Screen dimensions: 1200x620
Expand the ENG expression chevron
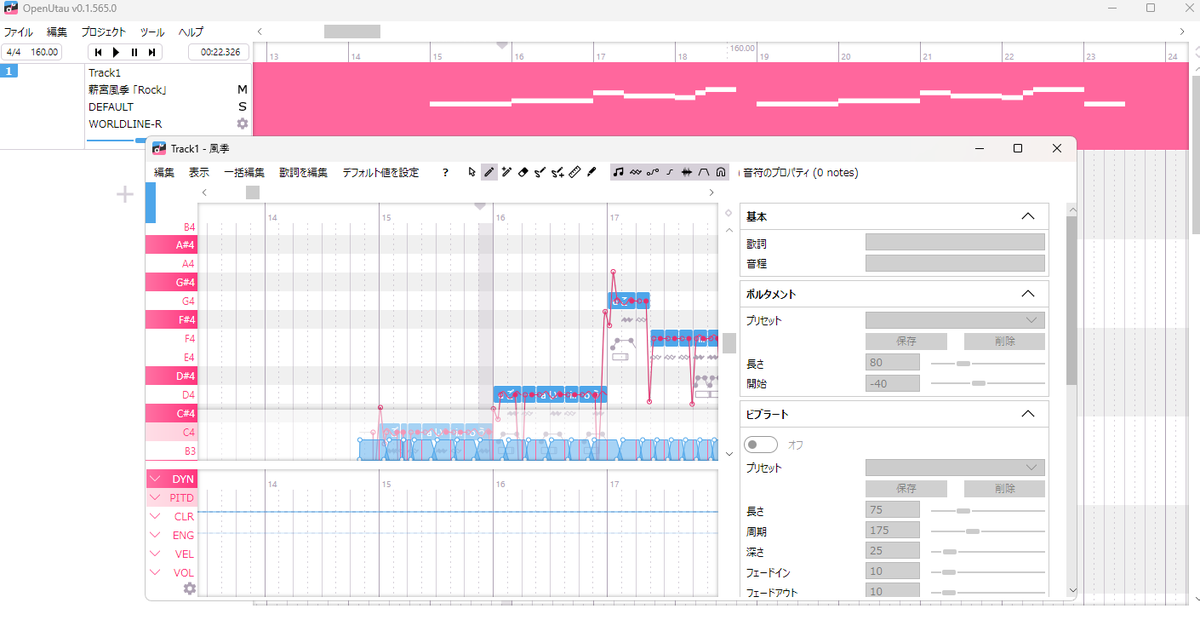pyautogui.click(x=155, y=535)
